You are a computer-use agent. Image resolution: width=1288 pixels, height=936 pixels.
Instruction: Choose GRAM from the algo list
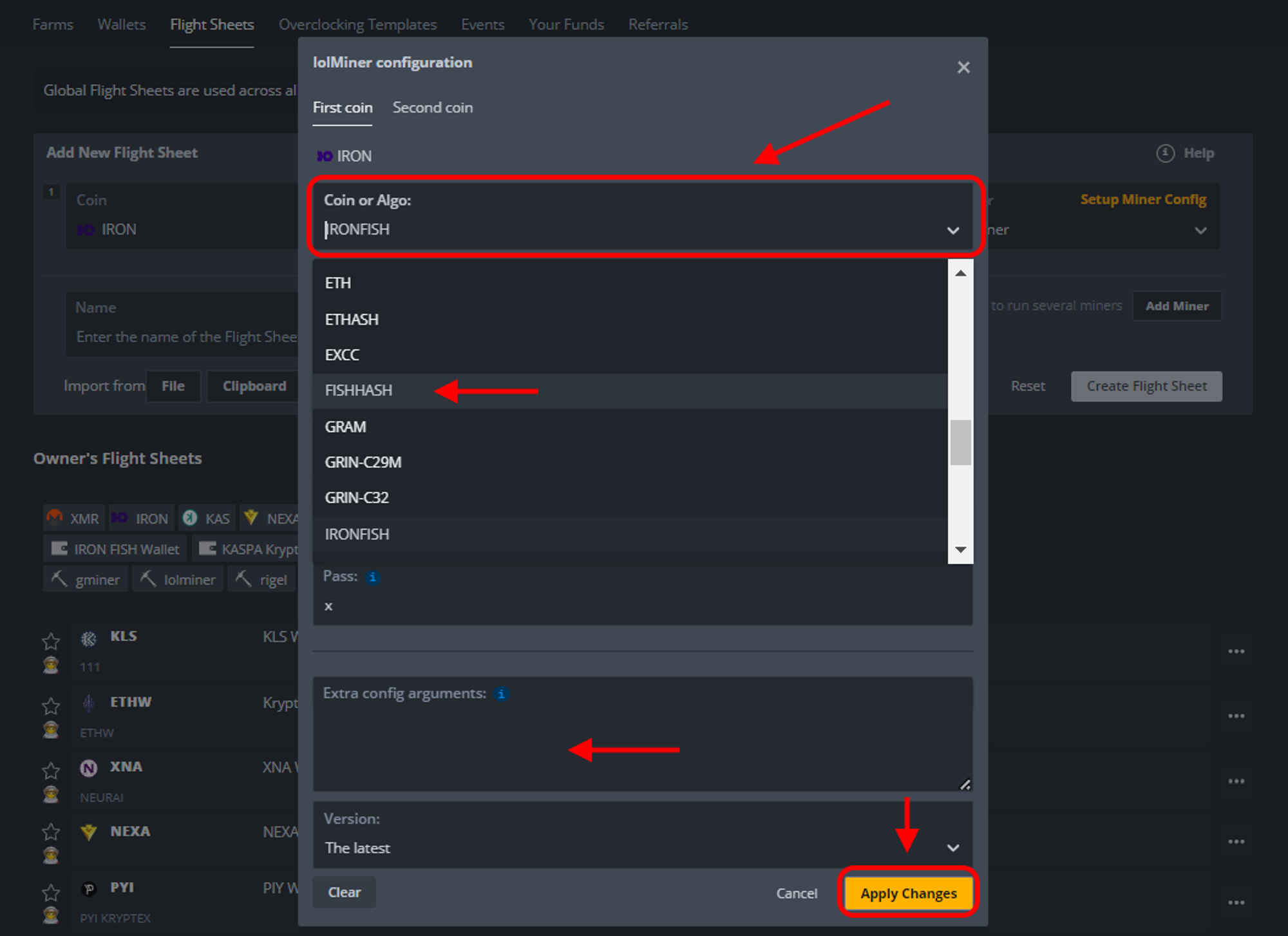click(x=630, y=426)
